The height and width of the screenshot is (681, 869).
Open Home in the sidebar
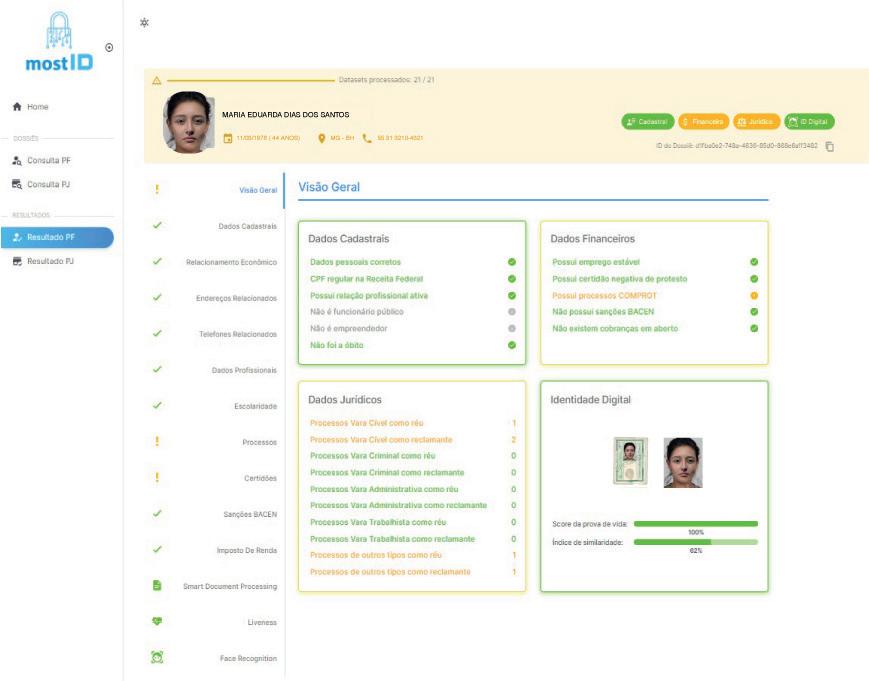click(x=38, y=107)
